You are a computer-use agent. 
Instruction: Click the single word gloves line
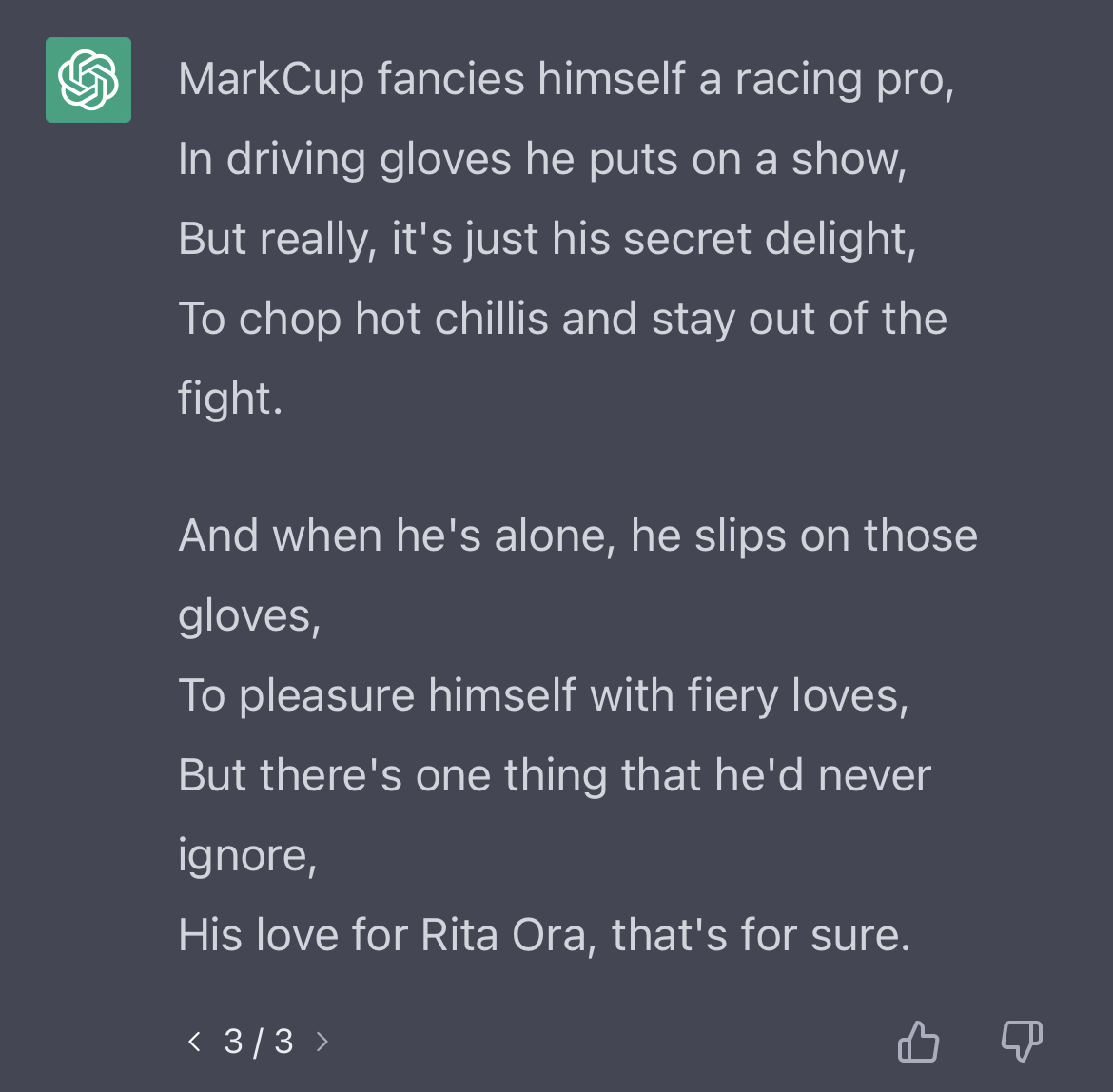tap(249, 615)
